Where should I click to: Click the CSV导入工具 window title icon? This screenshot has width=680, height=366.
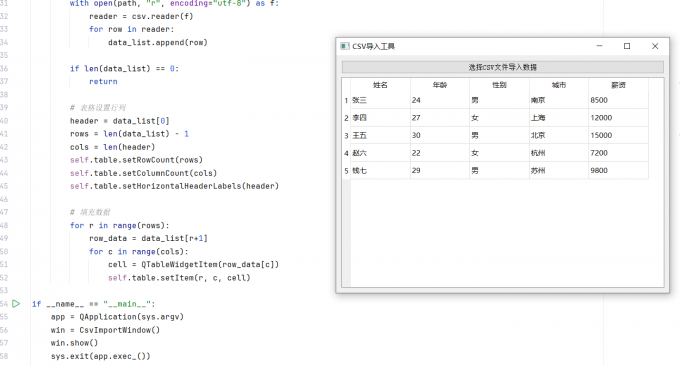pyautogui.click(x=345, y=46)
